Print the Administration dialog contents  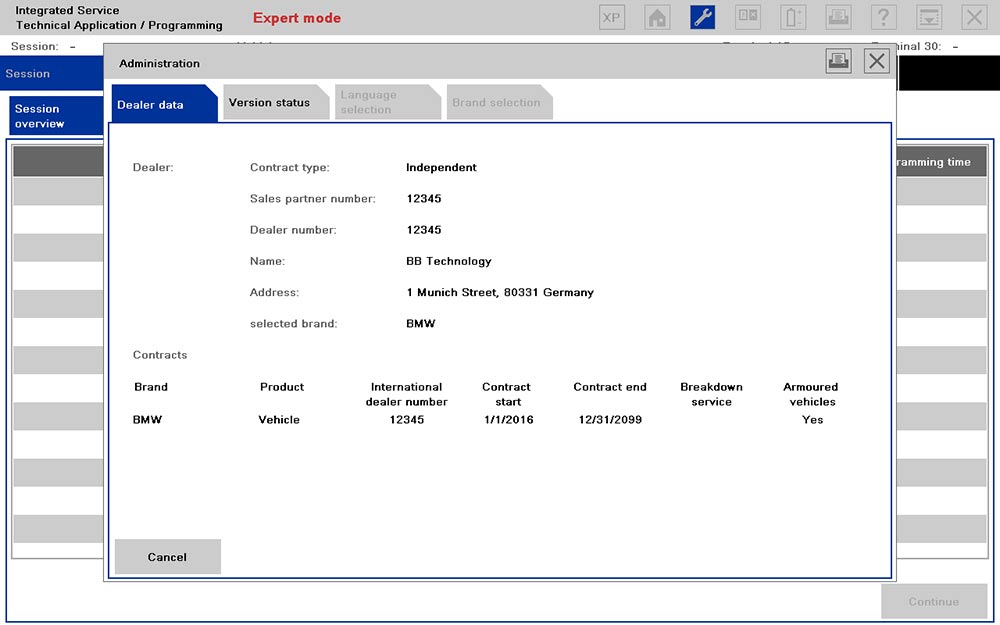coord(838,61)
